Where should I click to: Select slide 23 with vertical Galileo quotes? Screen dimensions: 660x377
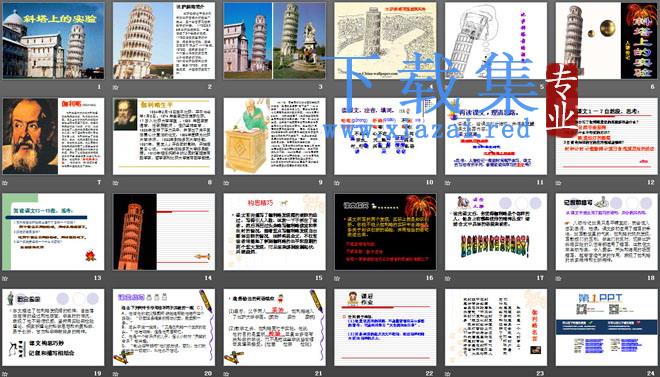[496, 327]
